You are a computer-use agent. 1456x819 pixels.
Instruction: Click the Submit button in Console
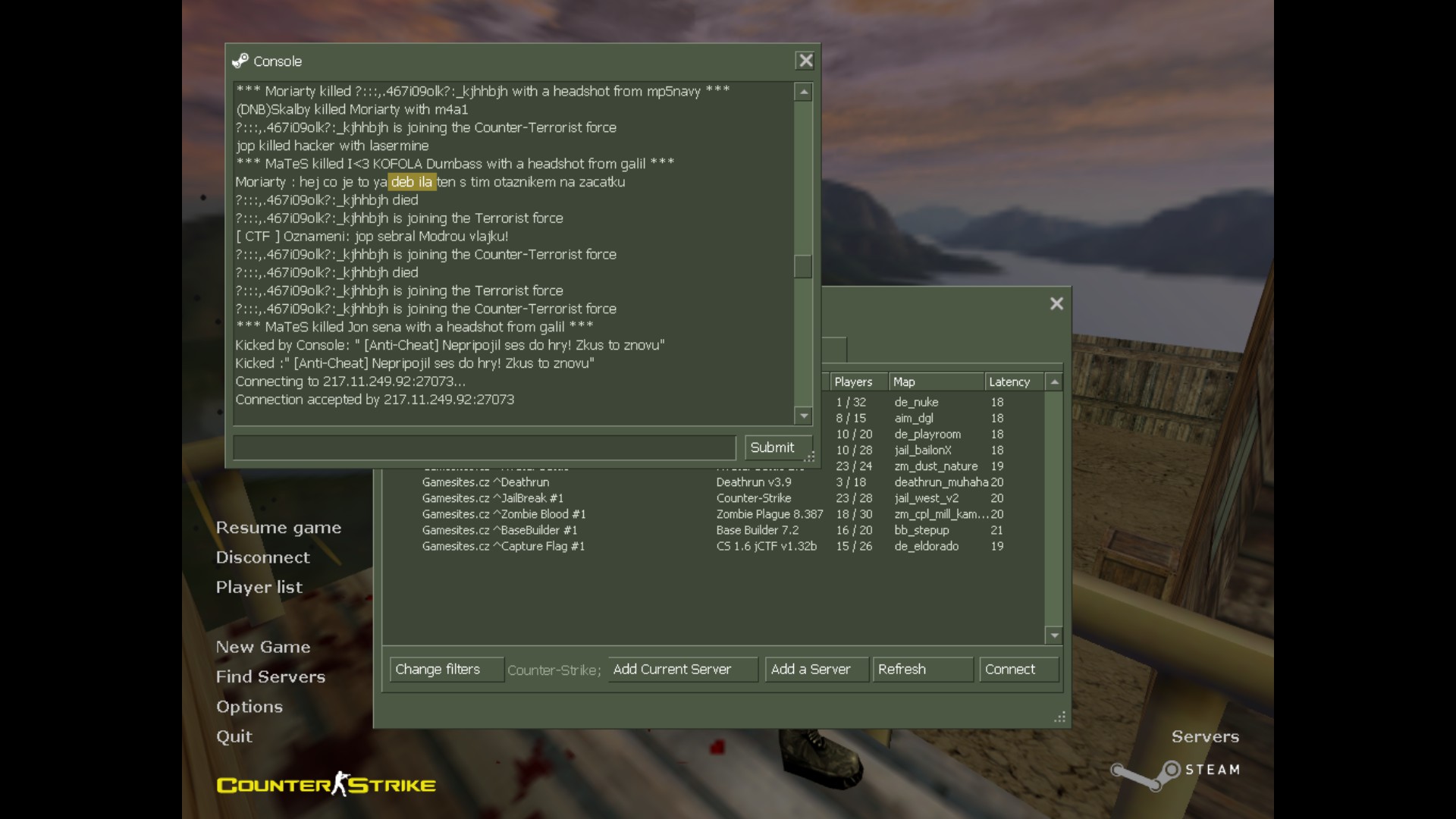point(778,447)
